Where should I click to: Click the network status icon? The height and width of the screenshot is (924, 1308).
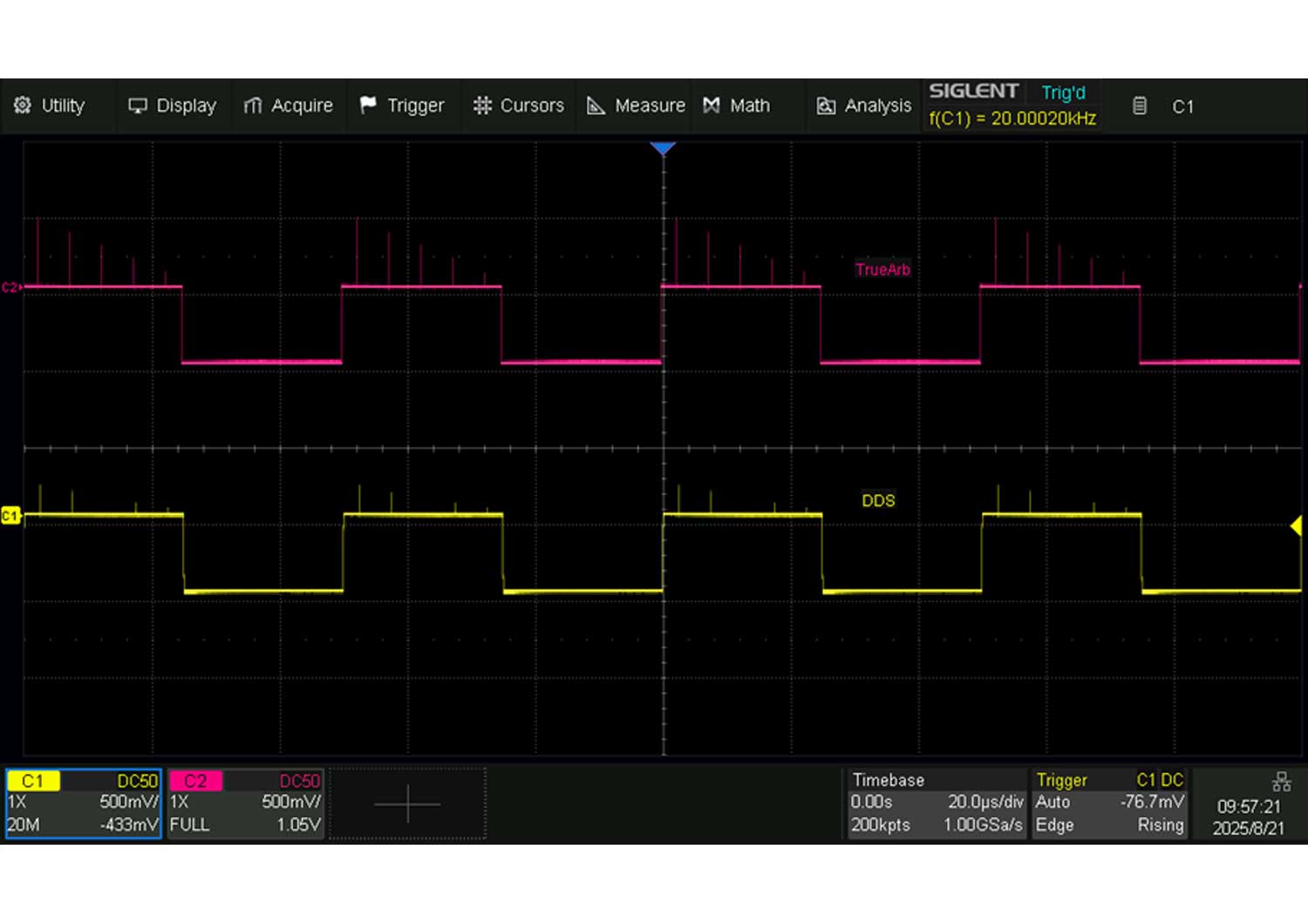pyautogui.click(x=1281, y=781)
